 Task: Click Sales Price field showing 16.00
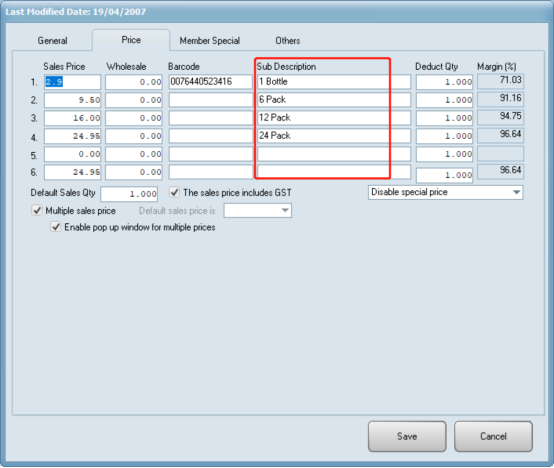(x=72, y=118)
